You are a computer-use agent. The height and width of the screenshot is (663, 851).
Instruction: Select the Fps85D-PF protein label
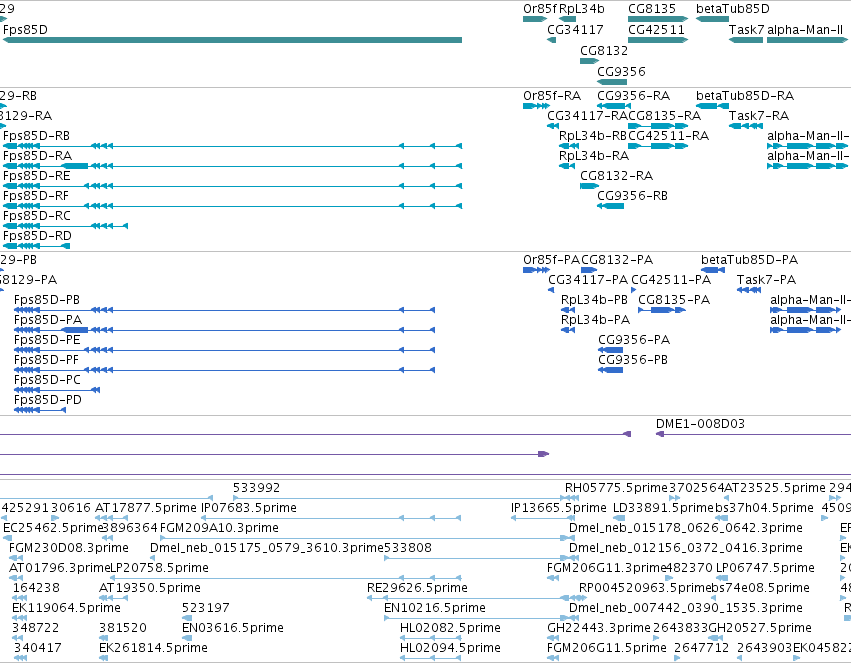pyautogui.click(x=46, y=360)
